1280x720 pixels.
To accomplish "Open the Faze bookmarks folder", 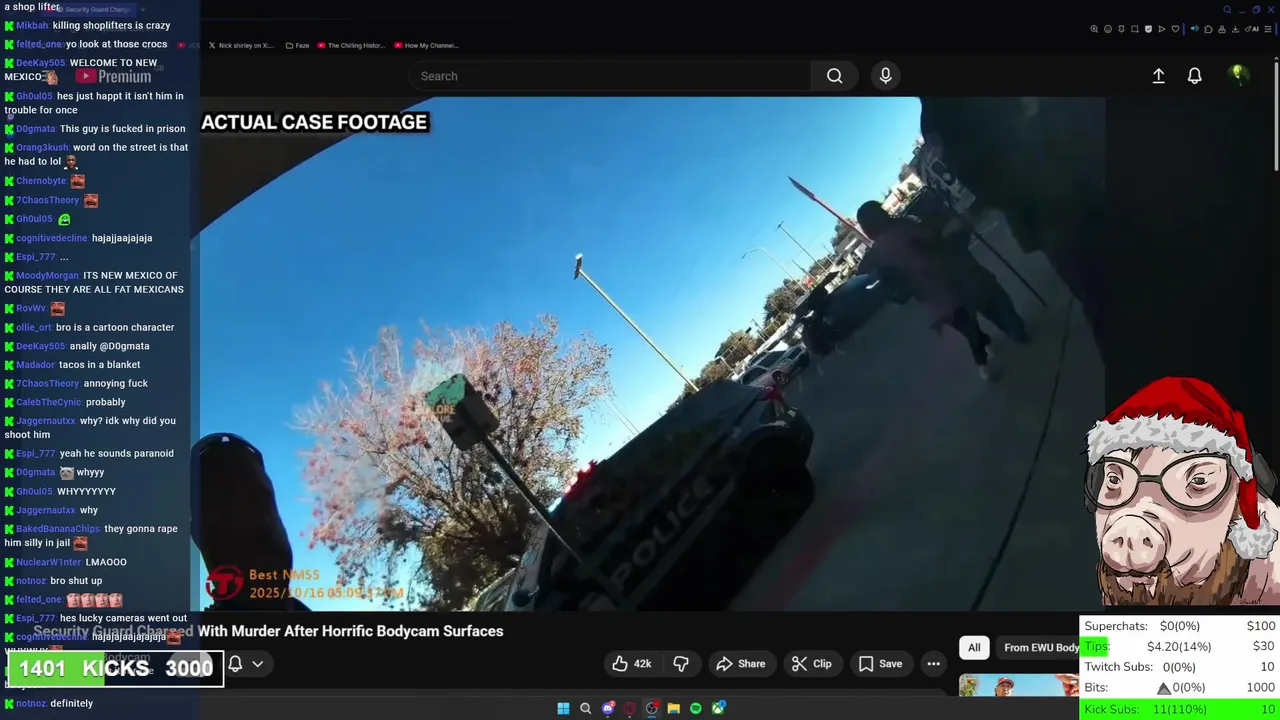I will click(297, 45).
